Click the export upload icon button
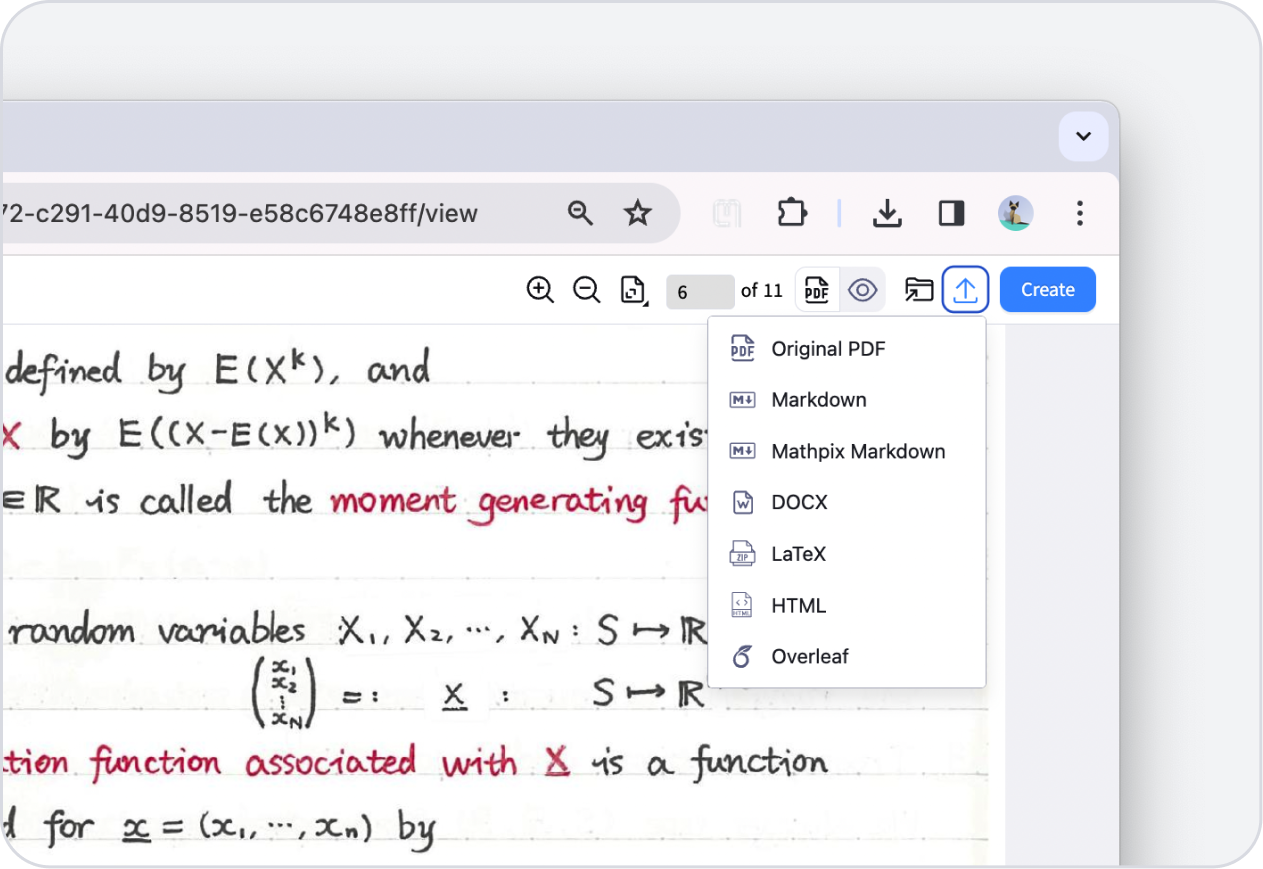This screenshot has width=1263, height=869. click(965, 290)
